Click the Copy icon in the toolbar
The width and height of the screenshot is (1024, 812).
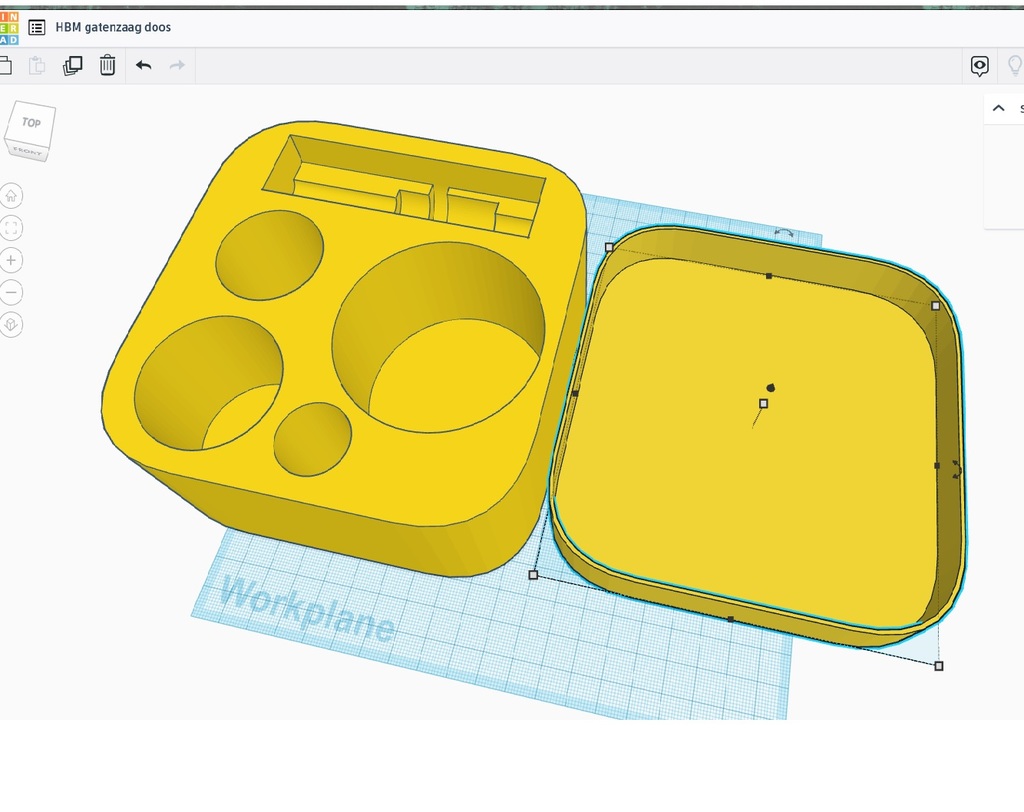(6, 65)
